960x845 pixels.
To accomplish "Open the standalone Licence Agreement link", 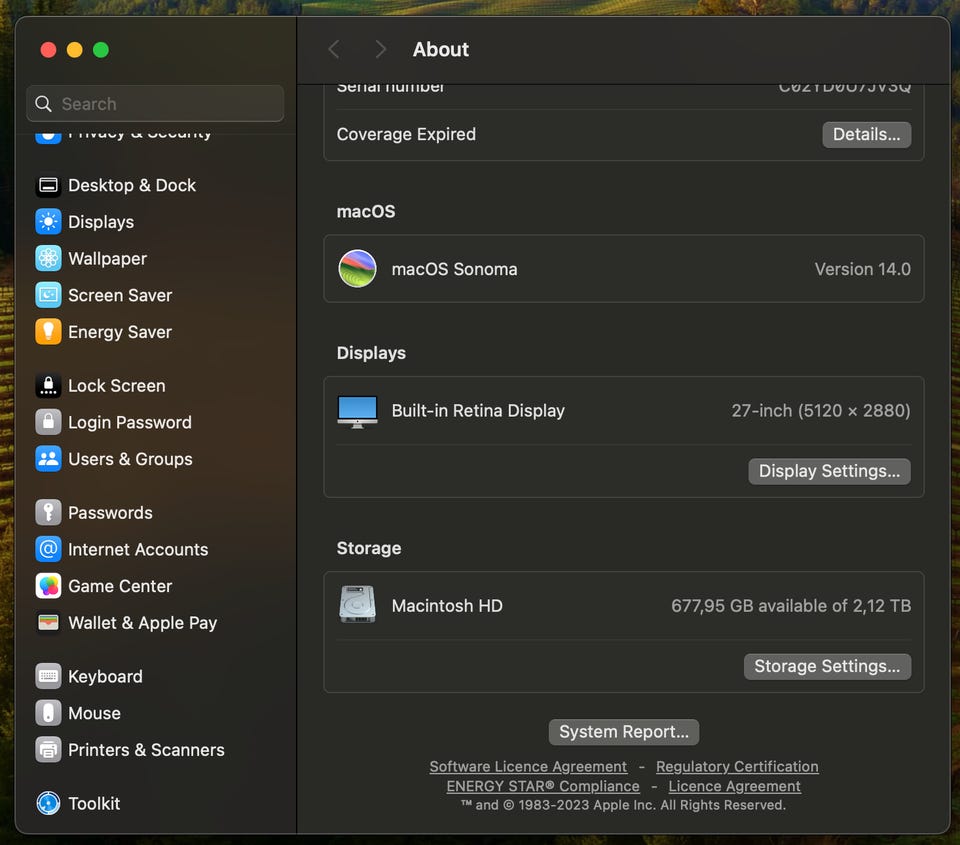I will coord(734,786).
